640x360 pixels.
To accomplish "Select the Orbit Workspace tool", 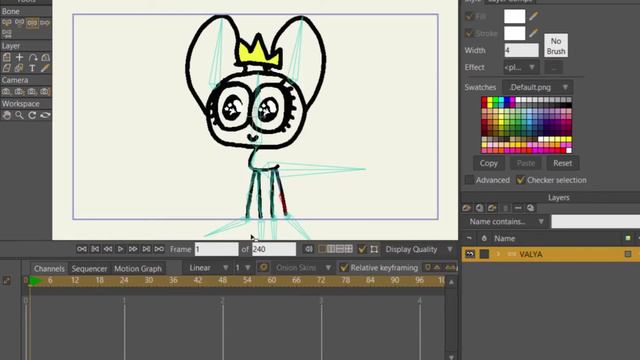I will coord(45,116).
